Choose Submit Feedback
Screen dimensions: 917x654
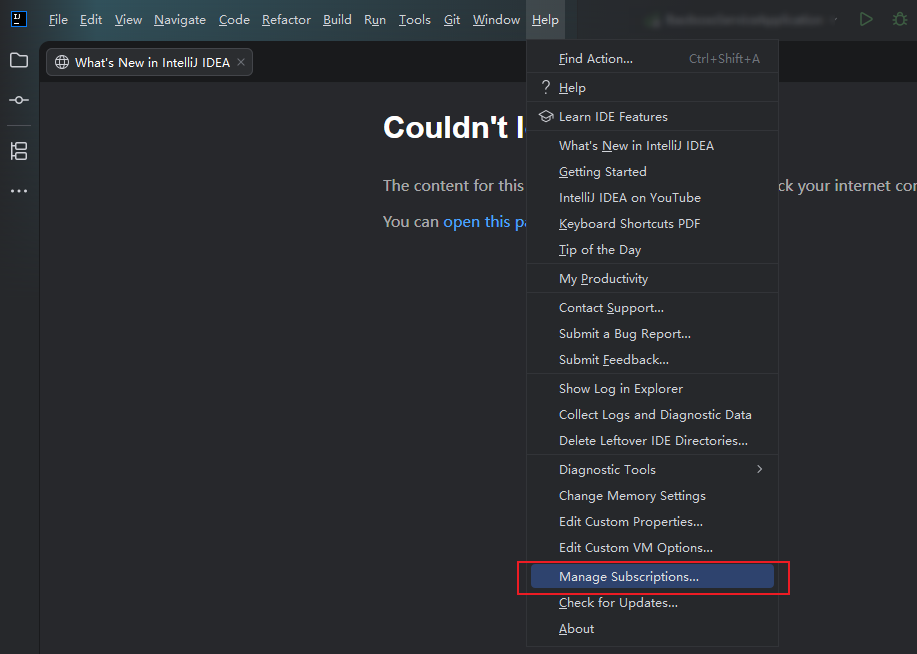[652, 360]
